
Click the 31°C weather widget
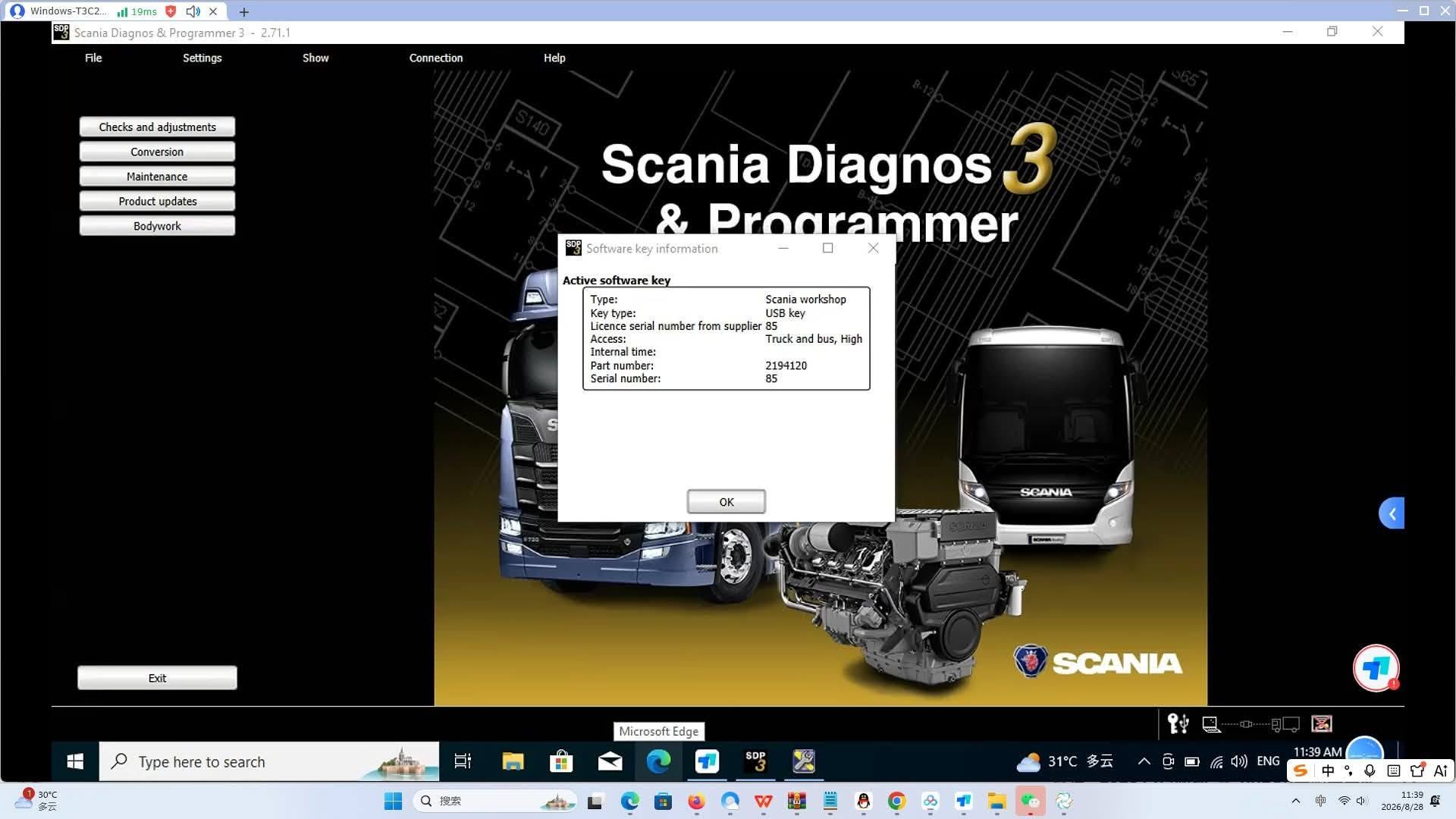coord(1065,761)
